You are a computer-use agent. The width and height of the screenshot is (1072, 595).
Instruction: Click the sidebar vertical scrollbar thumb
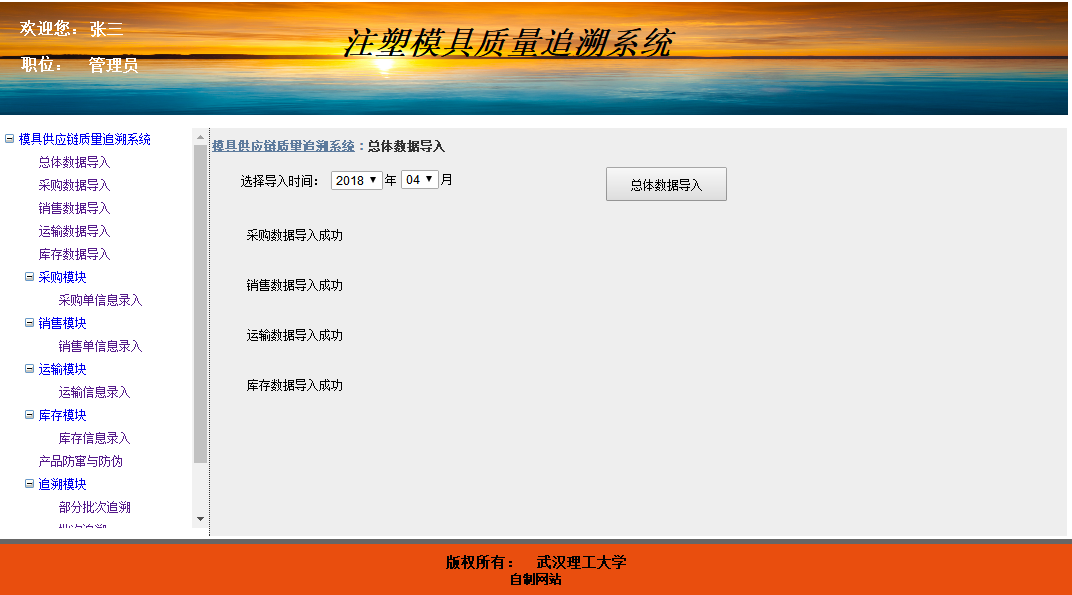click(x=200, y=304)
